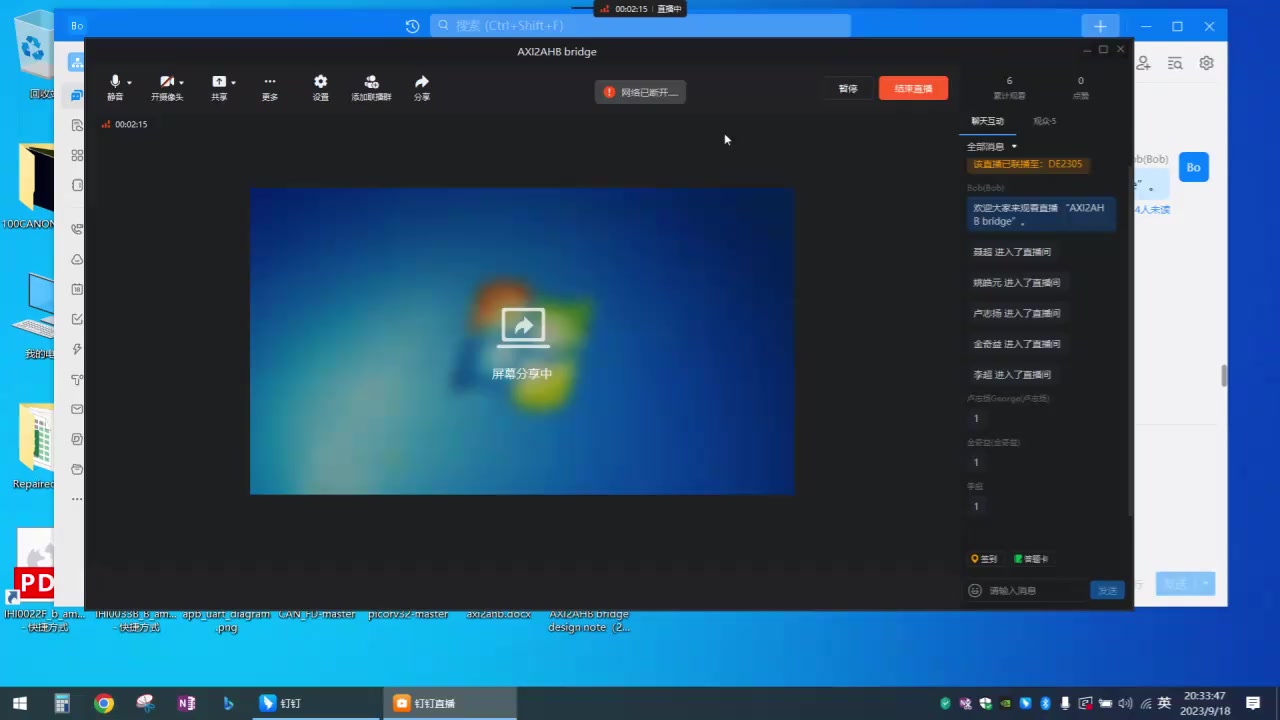Click the 金奇益 进入了直播间 entry

coord(1016,344)
